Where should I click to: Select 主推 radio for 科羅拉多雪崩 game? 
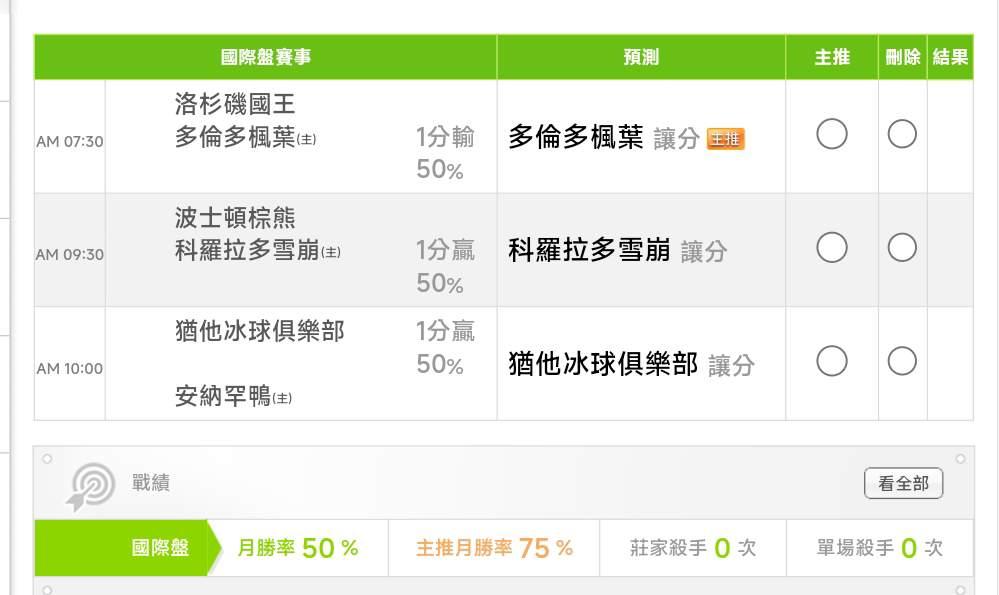tap(832, 247)
